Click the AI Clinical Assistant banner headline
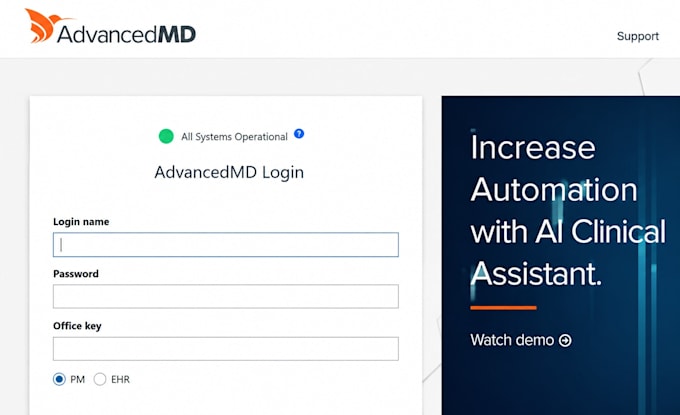This screenshot has width=680, height=415. 568,210
